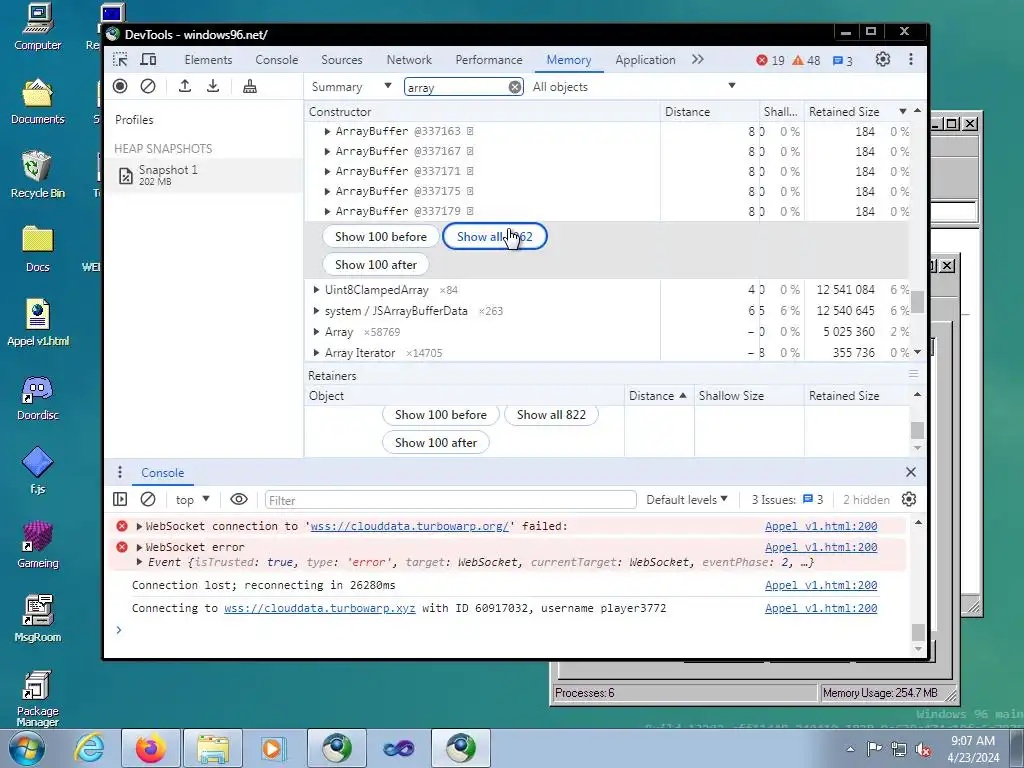
Task: Click the volume muted tray icon
Action: (x=923, y=749)
